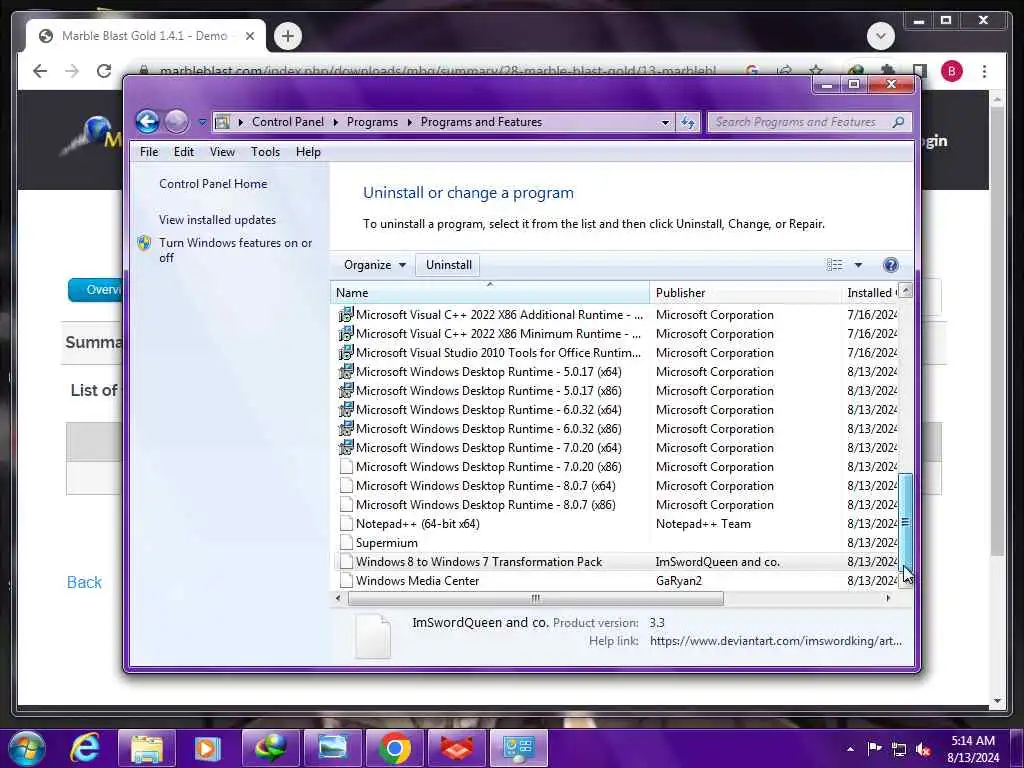Open the Organize dropdown
This screenshot has height=768, width=1024.
click(x=375, y=264)
